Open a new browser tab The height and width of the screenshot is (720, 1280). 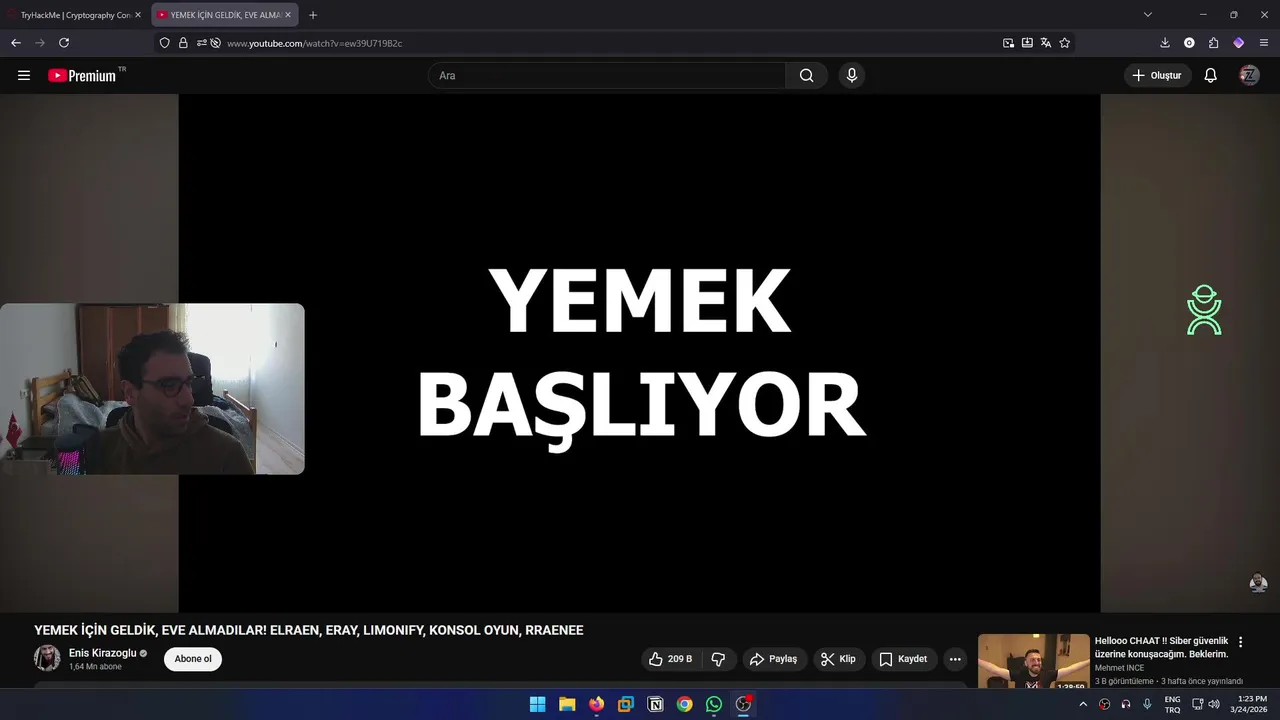(313, 15)
